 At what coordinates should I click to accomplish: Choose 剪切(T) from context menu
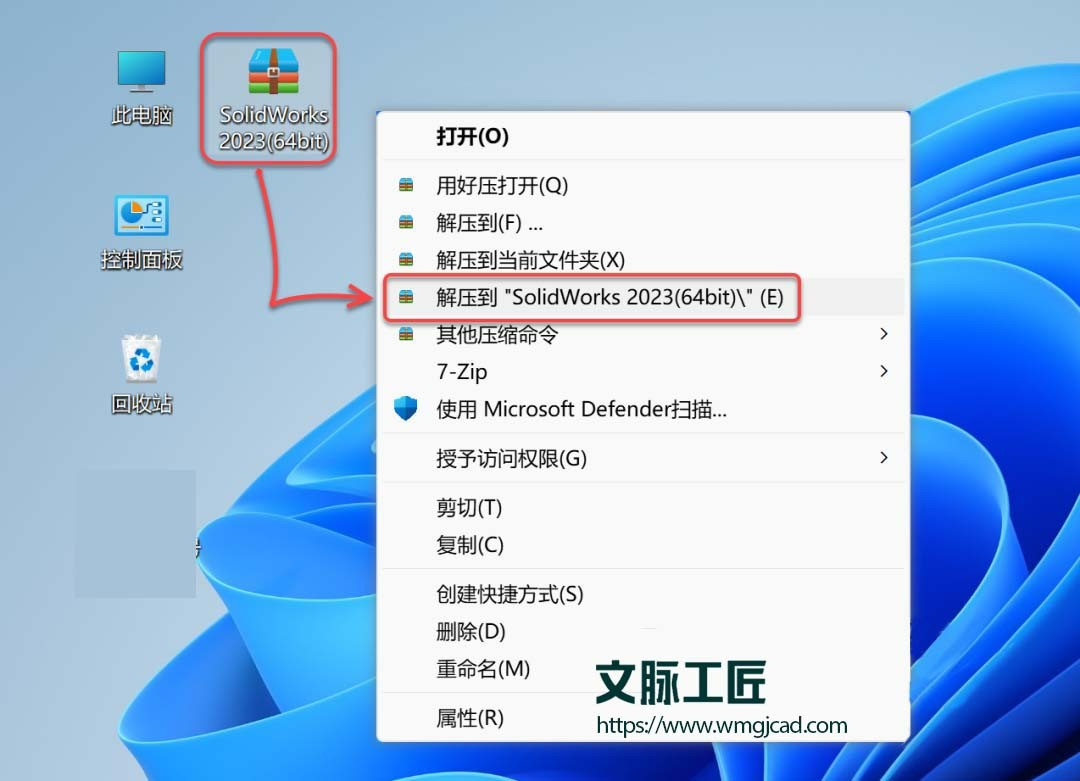coord(643,508)
